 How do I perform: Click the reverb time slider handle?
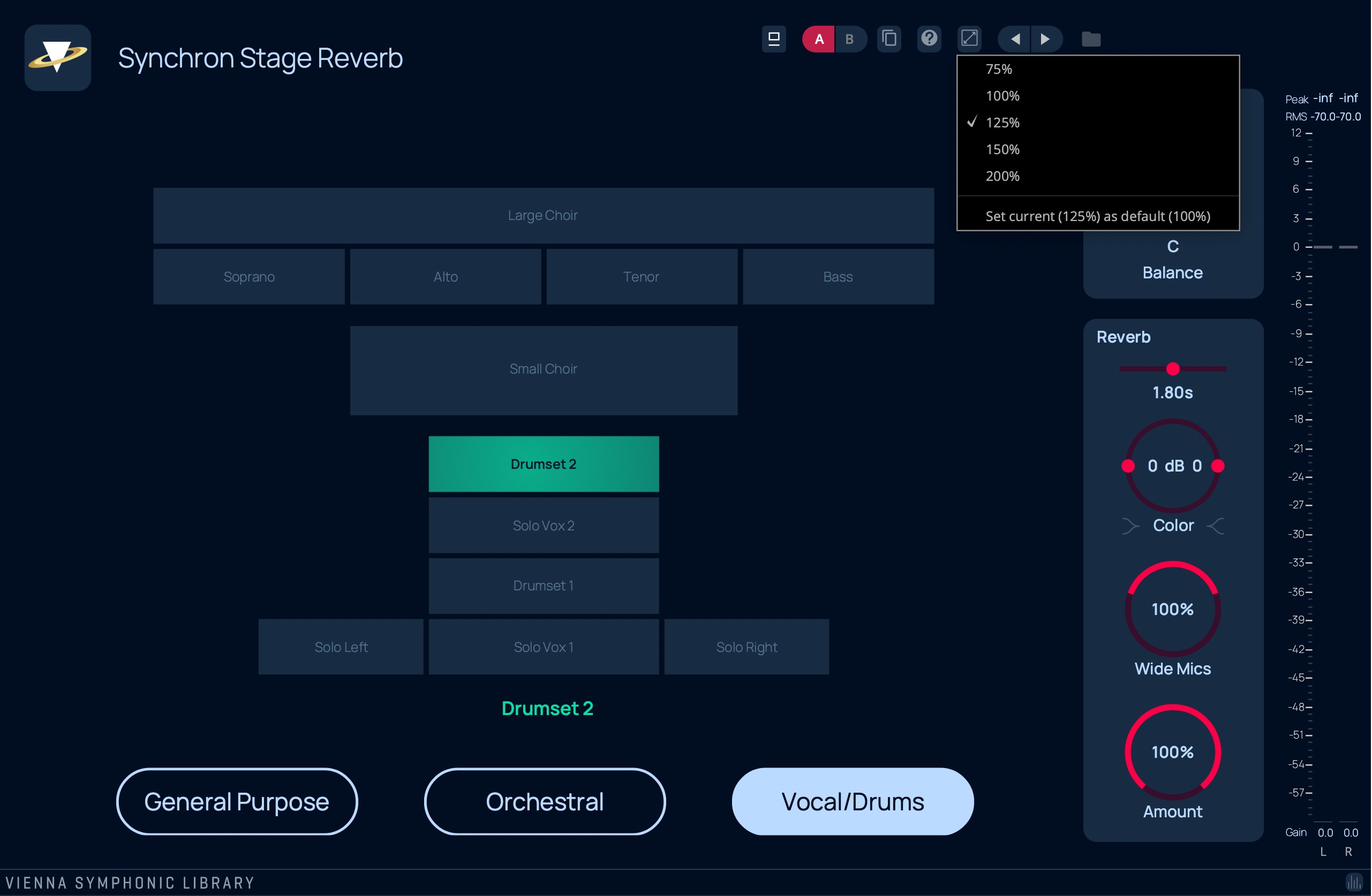tap(1173, 369)
